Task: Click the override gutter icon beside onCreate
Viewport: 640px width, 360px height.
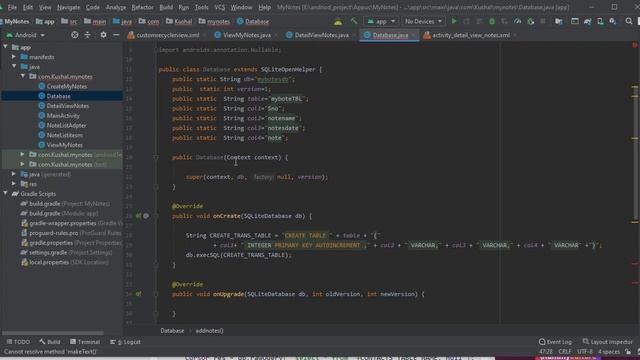Action: point(138,216)
